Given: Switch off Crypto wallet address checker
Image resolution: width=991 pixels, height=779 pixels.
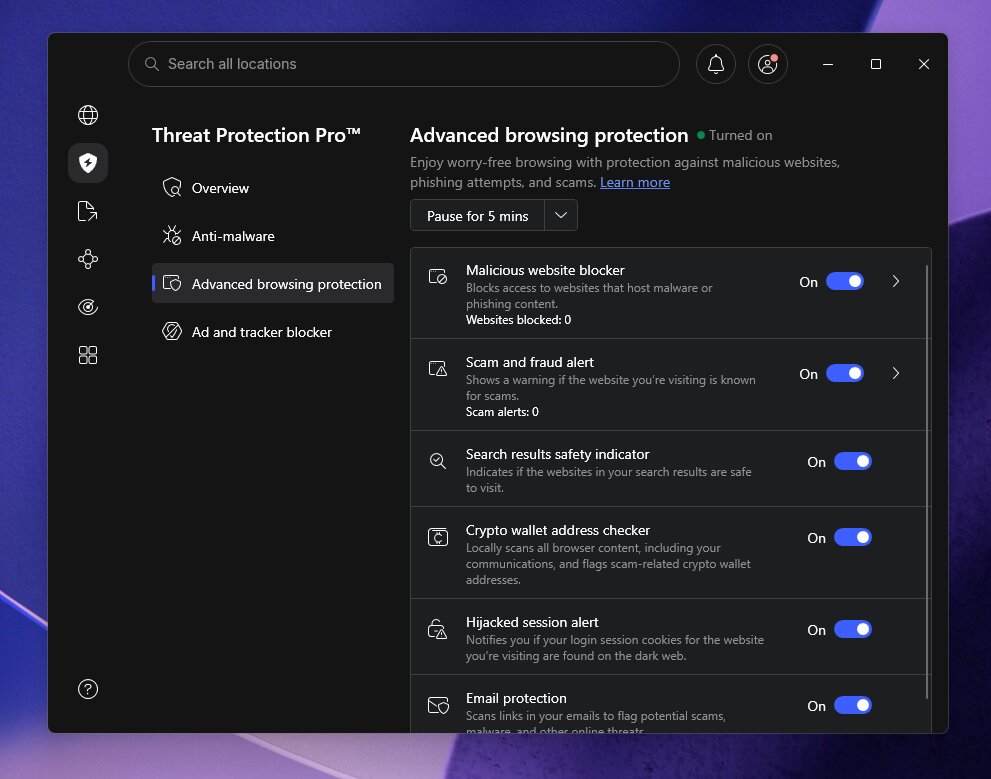Looking at the screenshot, I should pyautogui.click(x=853, y=537).
